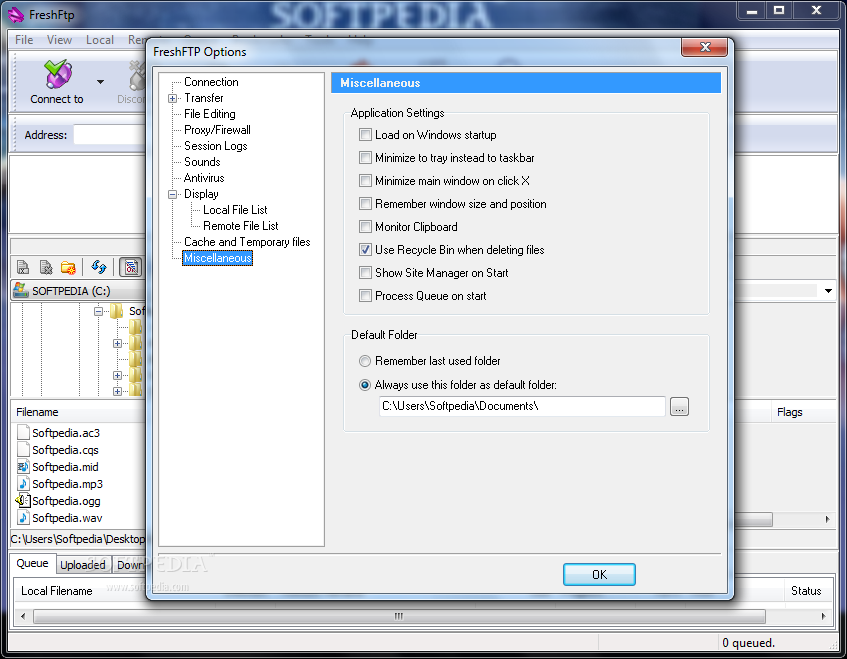Click the Connect to toolbar icon
This screenshot has width=847, height=659.
(57, 74)
